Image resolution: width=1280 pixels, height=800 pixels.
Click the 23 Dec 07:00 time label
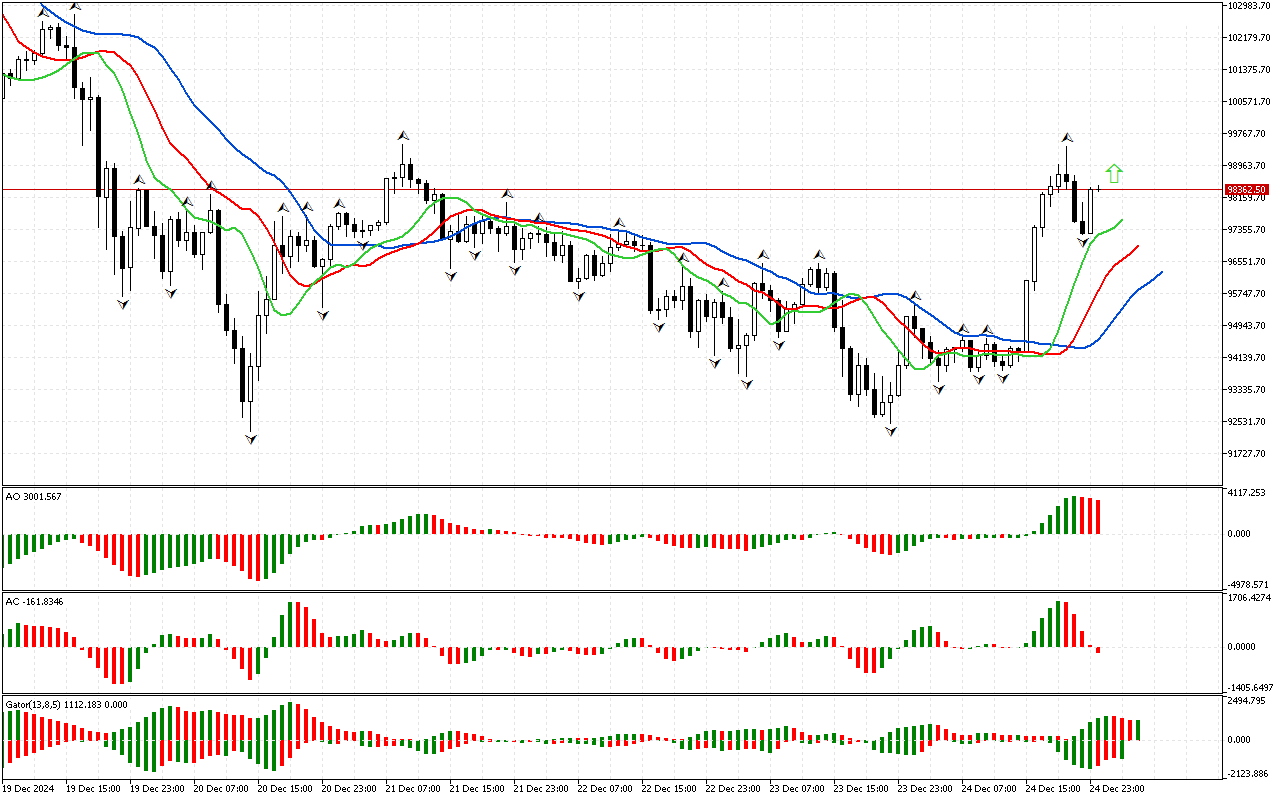coord(797,788)
